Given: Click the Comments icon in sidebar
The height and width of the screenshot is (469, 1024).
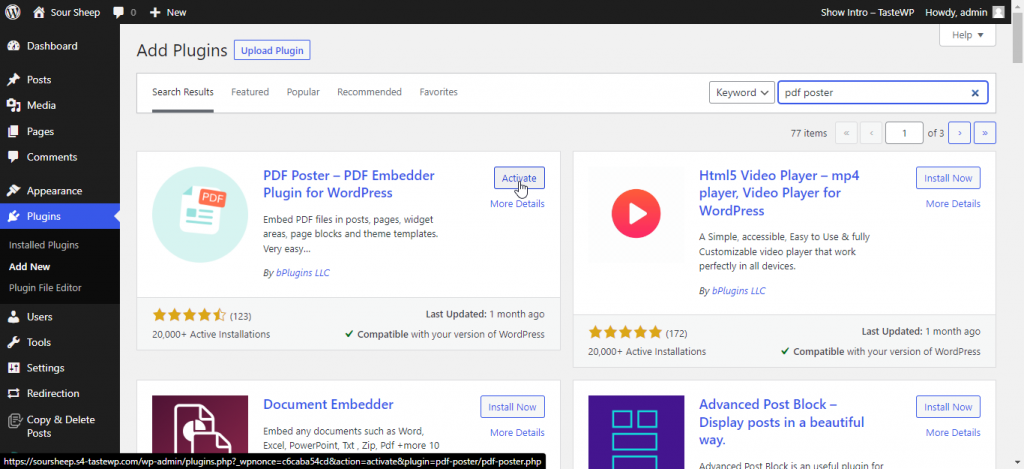Looking at the screenshot, I should pyautogui.click(x=13, y=157).
